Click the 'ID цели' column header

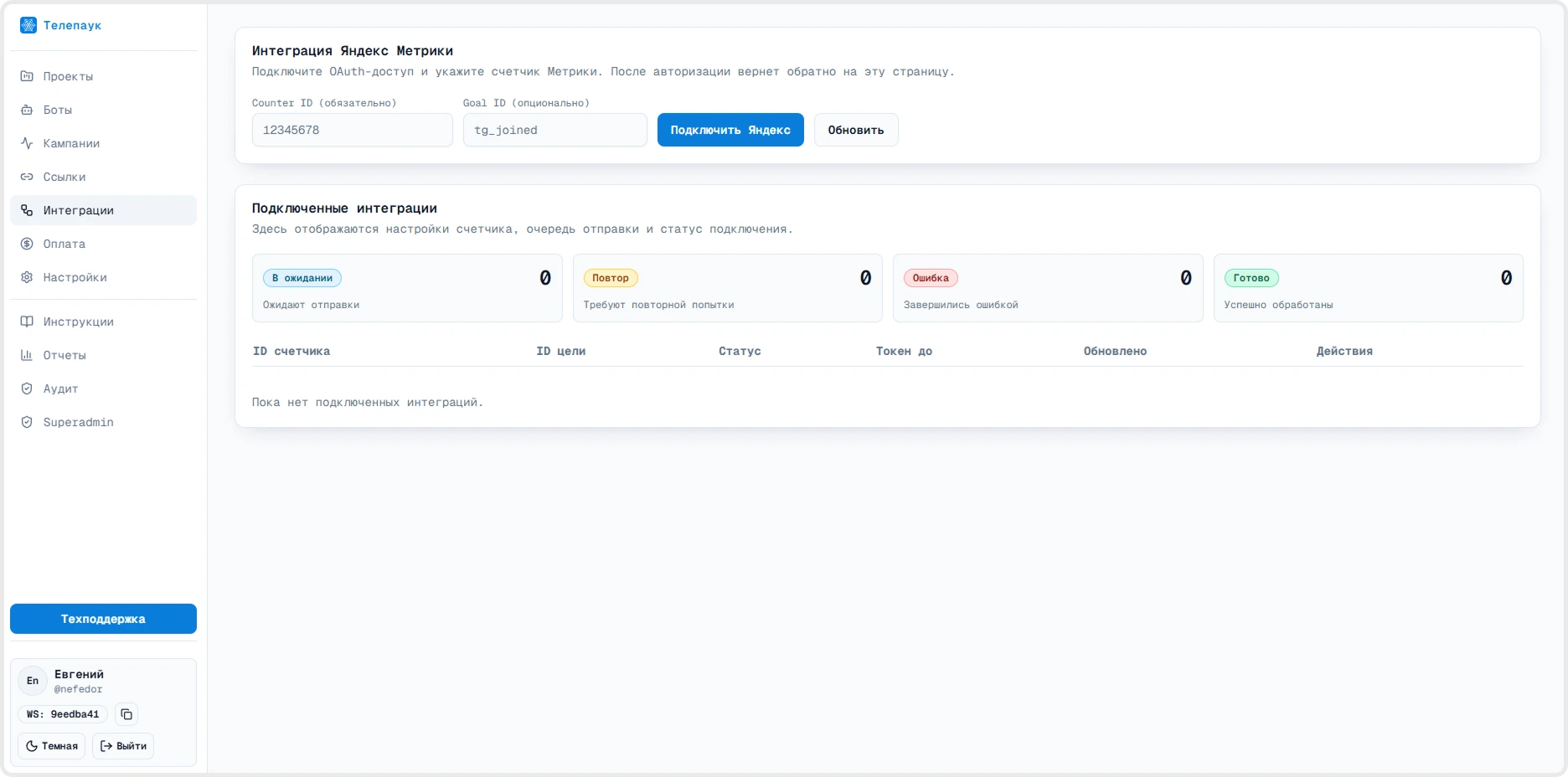(x=561, y=351)
